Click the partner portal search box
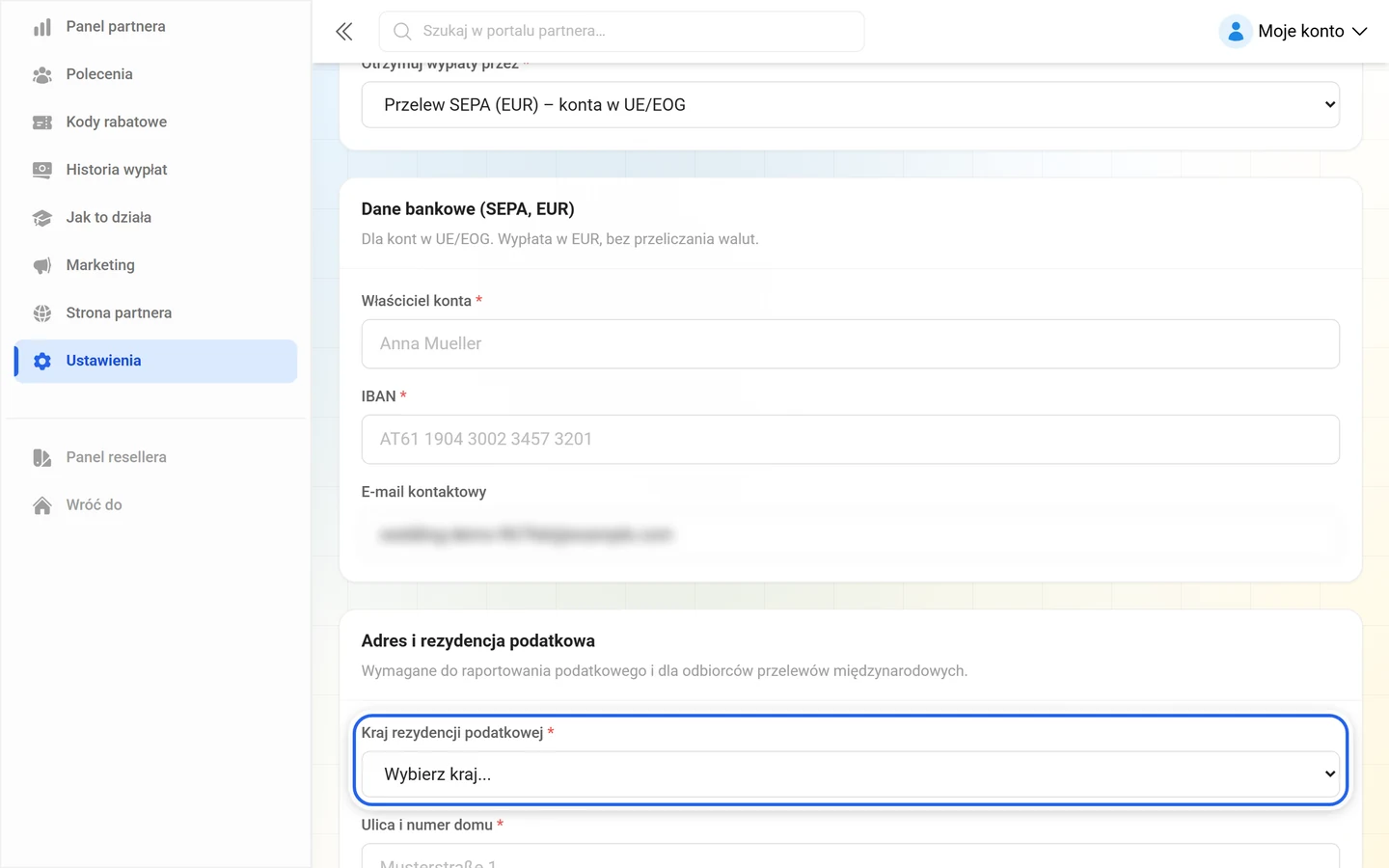Viewport: 1389px width, 868px height. tap(621, 32)
